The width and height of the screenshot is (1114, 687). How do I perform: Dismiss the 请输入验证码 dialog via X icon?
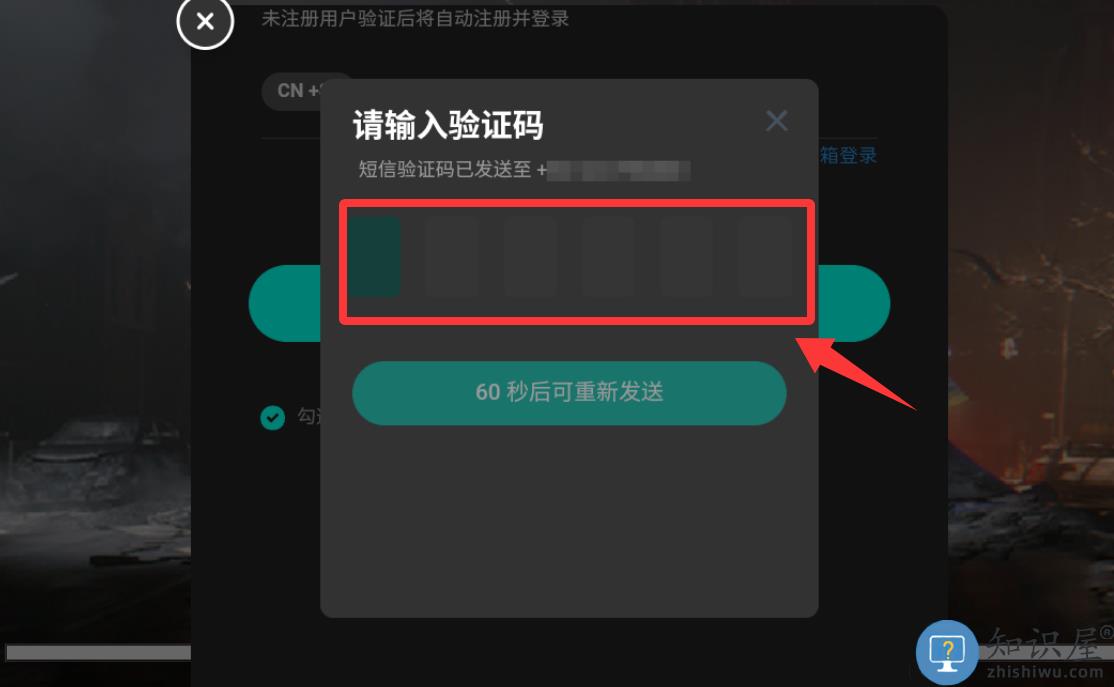click(777, 121)
